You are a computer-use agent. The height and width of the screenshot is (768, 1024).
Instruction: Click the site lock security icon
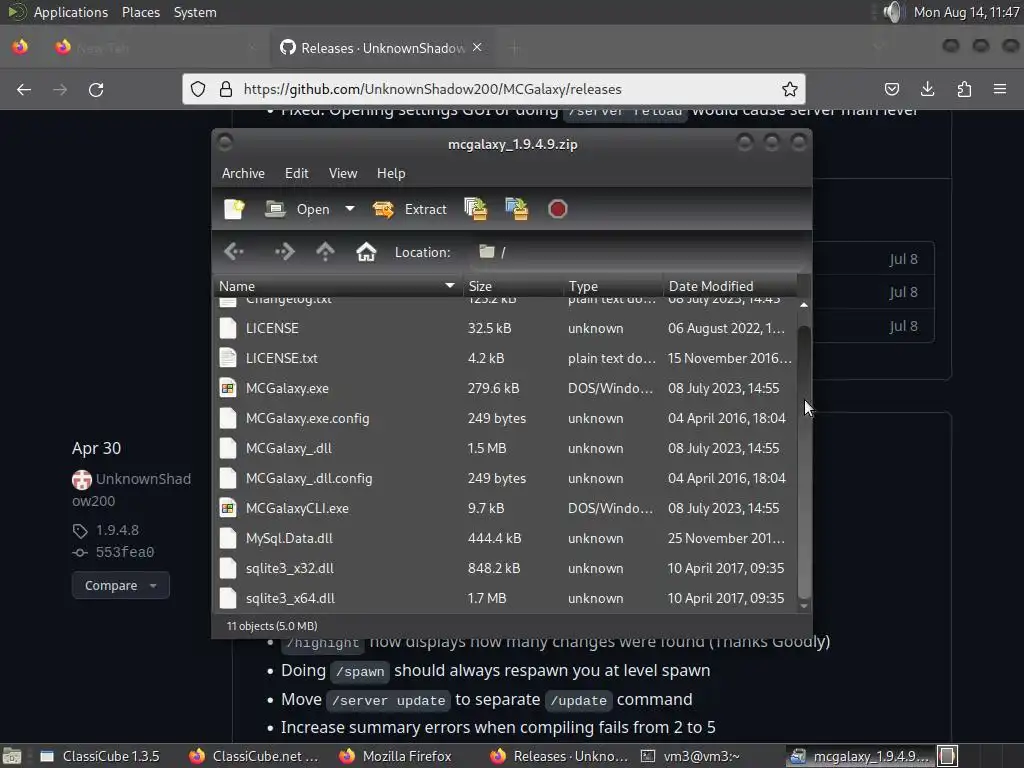point(226,89)
